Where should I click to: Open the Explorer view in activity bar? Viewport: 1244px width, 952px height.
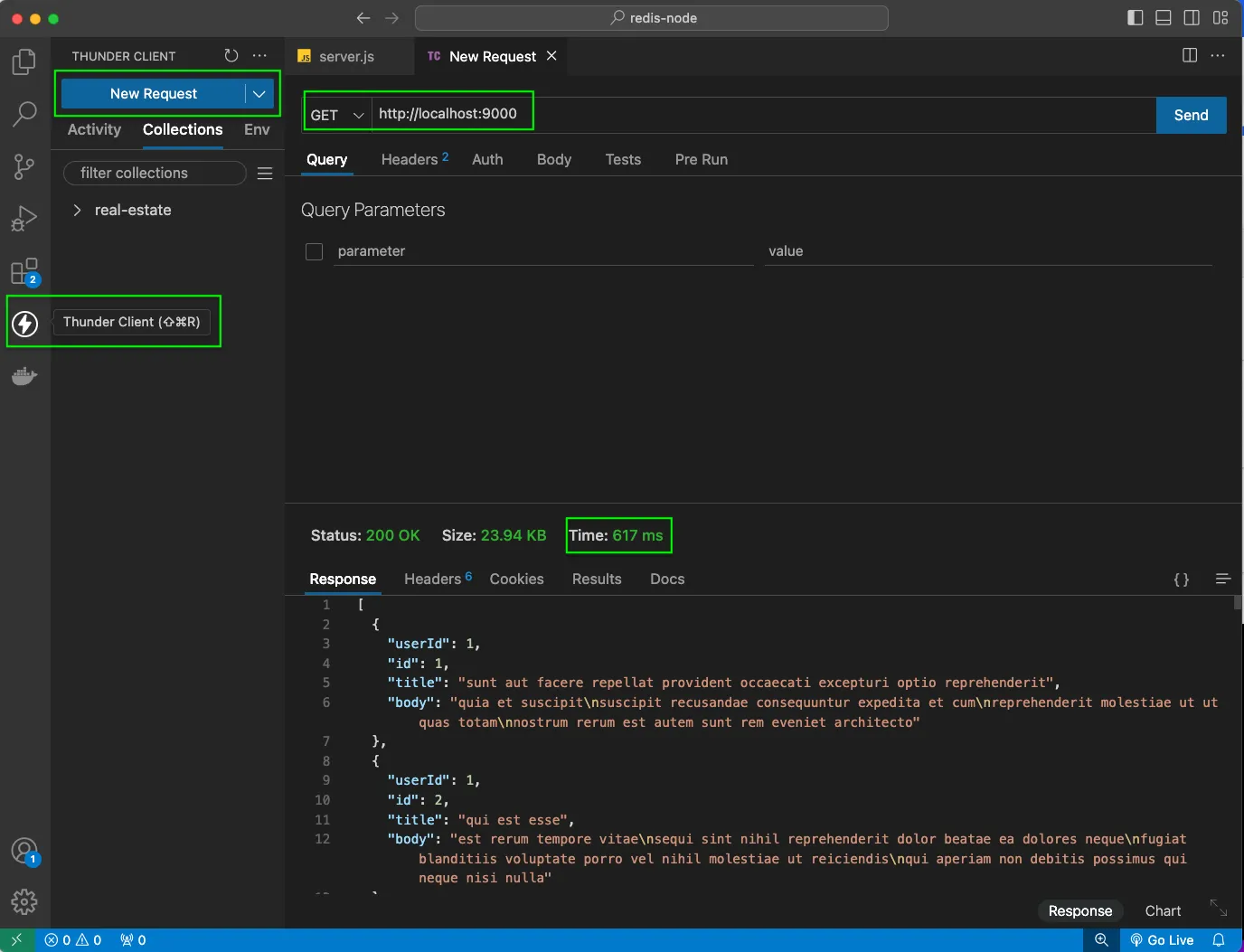coord(24,61)
